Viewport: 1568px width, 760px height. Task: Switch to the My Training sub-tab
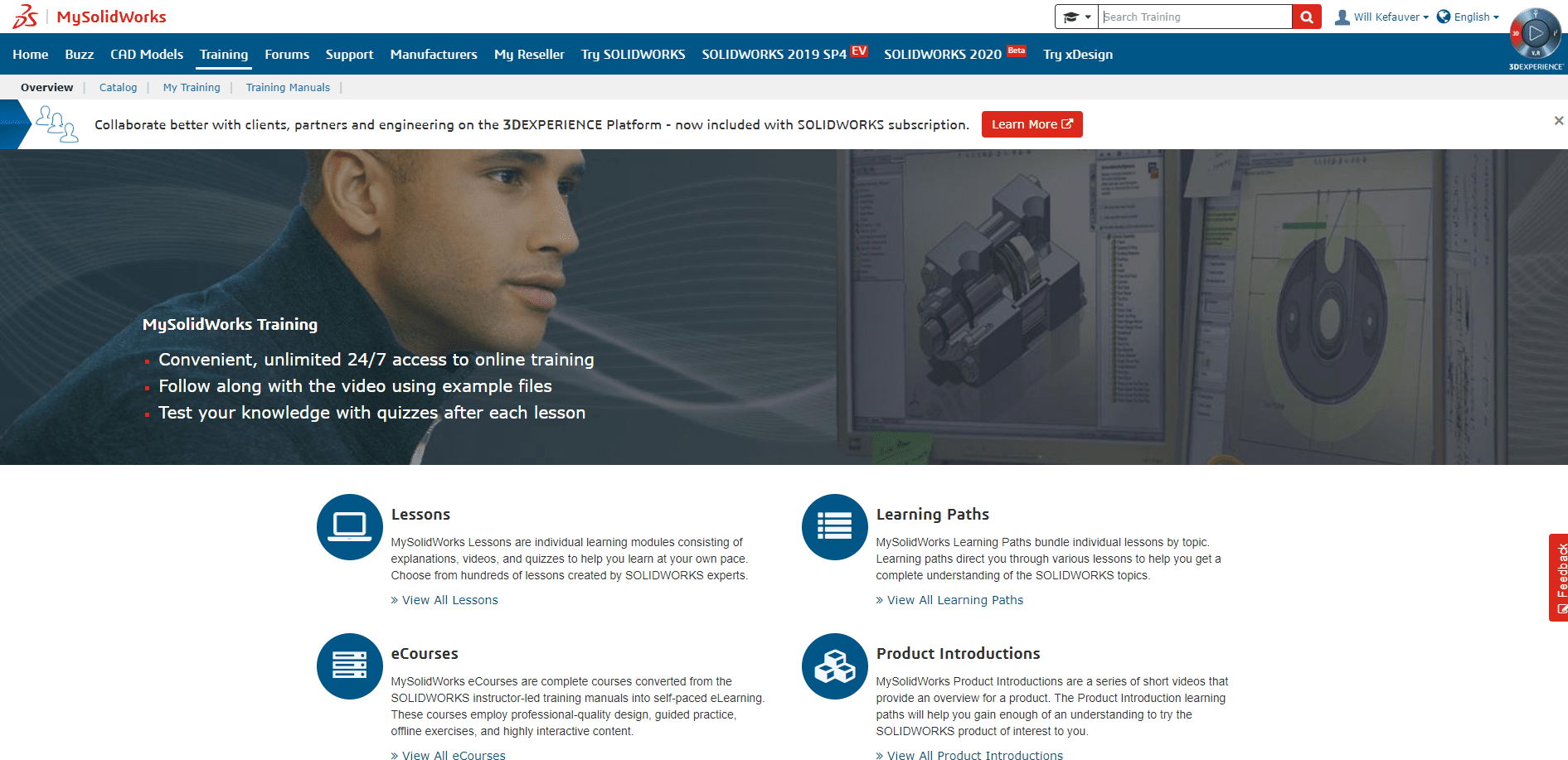click(192, 87)
